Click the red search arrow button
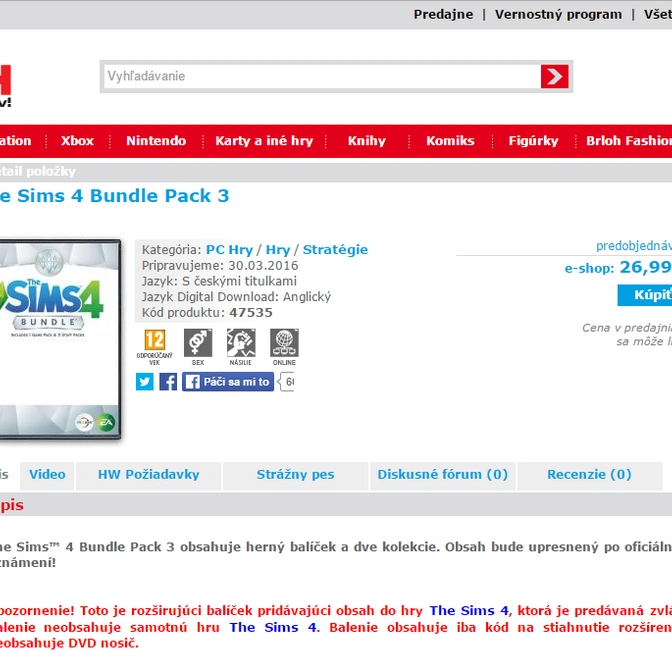This screenshot has height=672, width=672. click(554, 76)
